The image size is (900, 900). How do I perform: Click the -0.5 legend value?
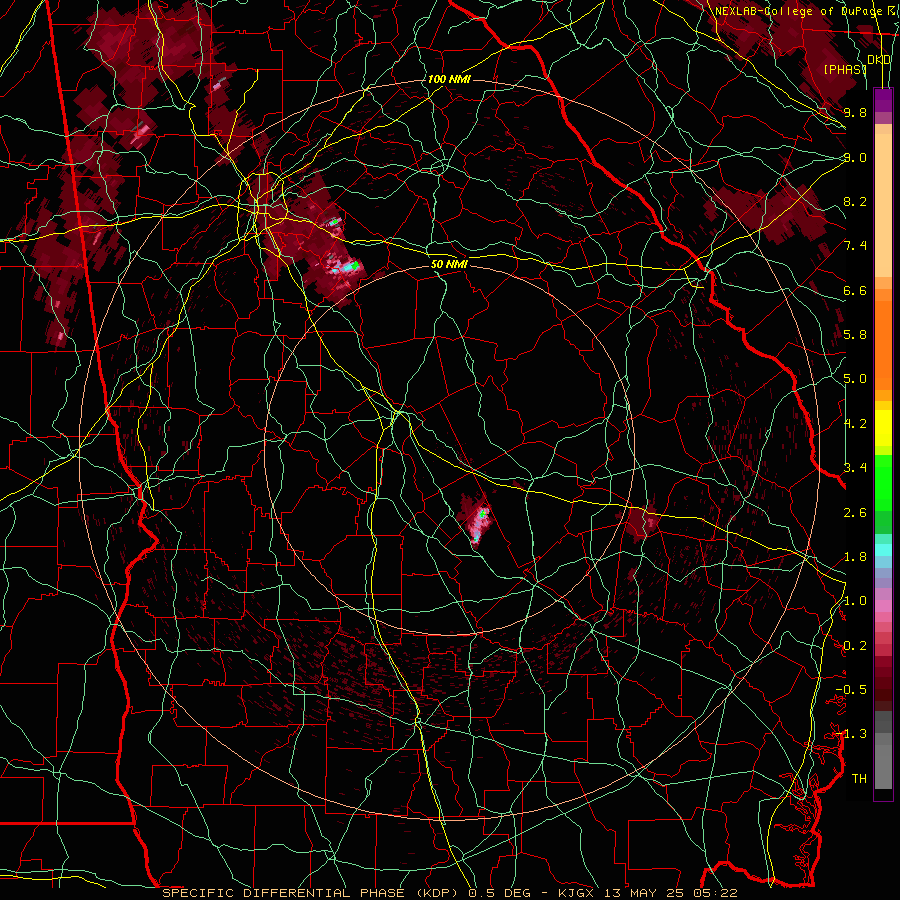(851, 689)
